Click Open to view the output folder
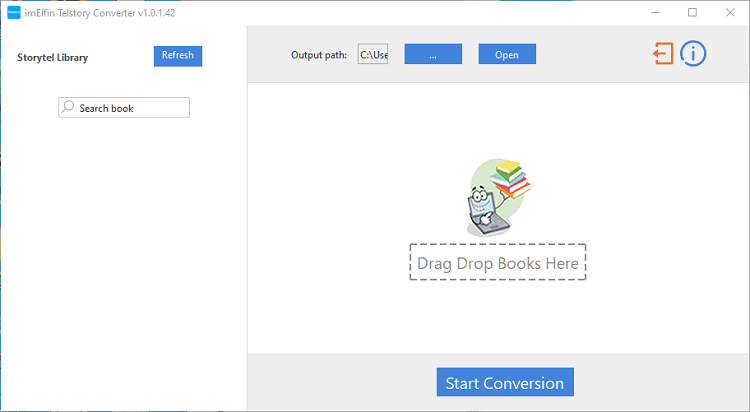The height and width of the screenshot is (412, 750). coord(507,54)
